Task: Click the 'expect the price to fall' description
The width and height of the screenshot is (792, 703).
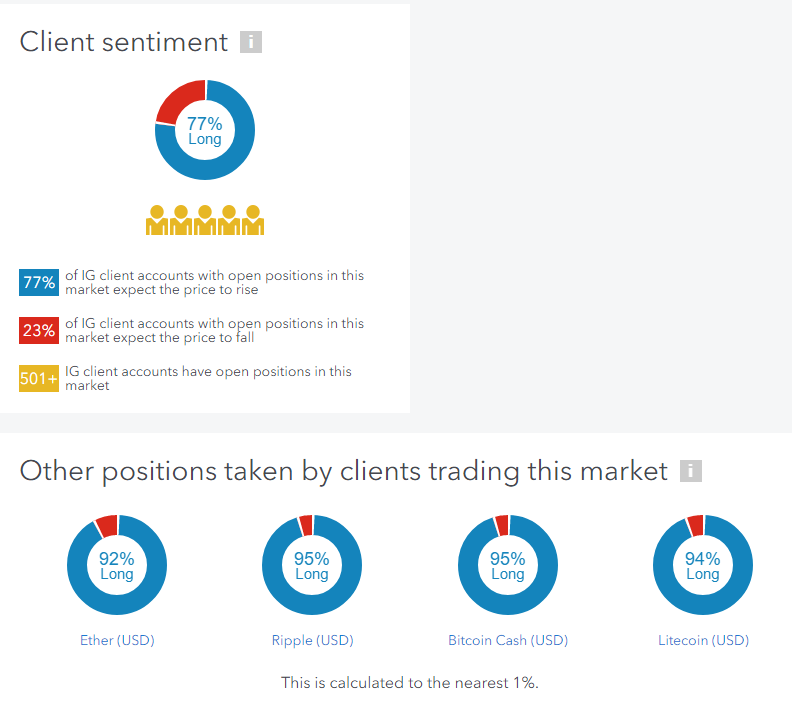Action: (x=215, y=330)
